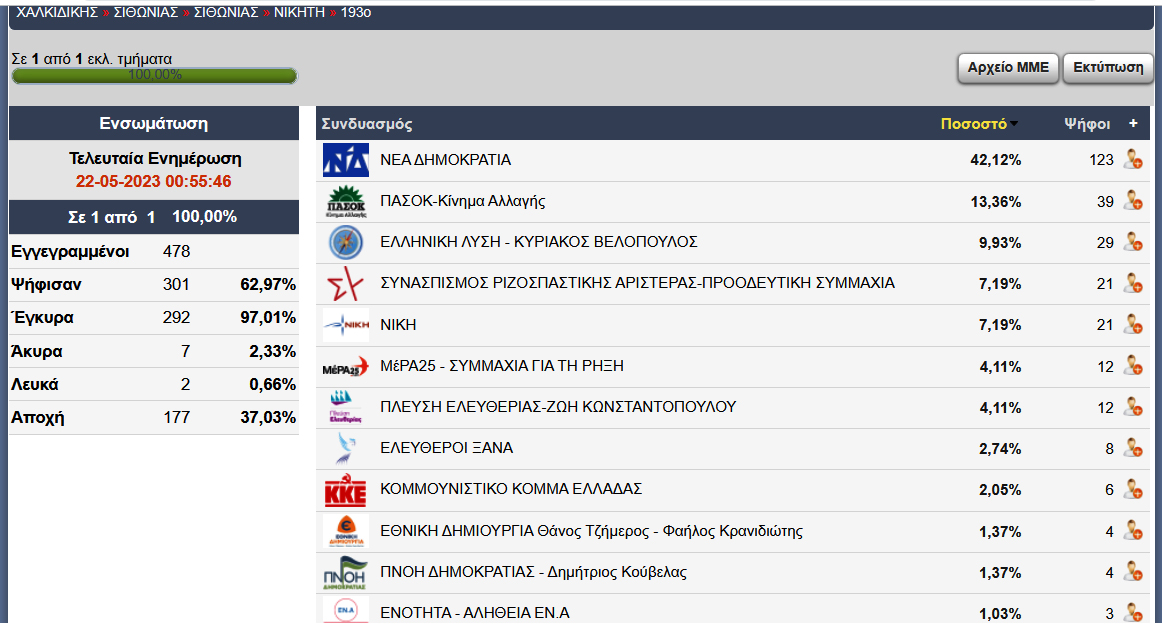This screenshot has height=626, width=1162.
Task: Select ΜέΡΑ25 - ΣΥΜΜΑΧΙΑ ΓΙΑ ΤΗ ΡΗΞΗ name
Action: (x=502, y=366)
